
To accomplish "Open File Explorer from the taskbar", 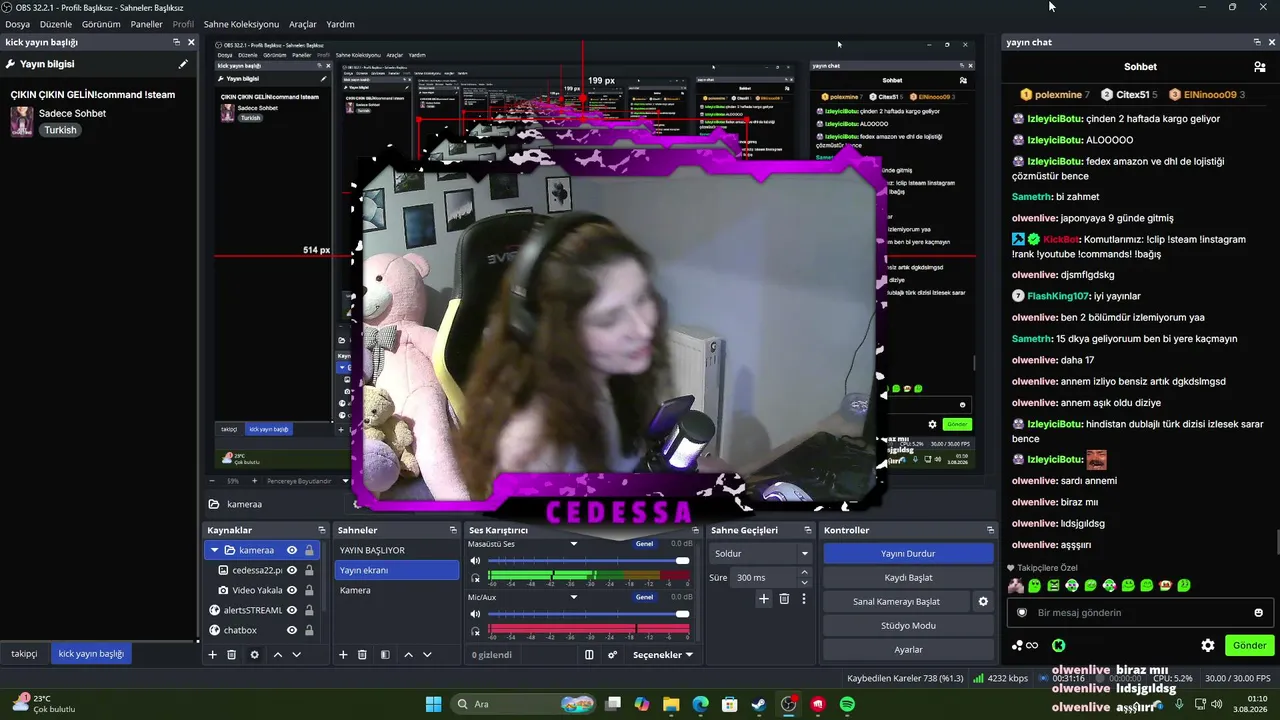I will coord(671,704).
